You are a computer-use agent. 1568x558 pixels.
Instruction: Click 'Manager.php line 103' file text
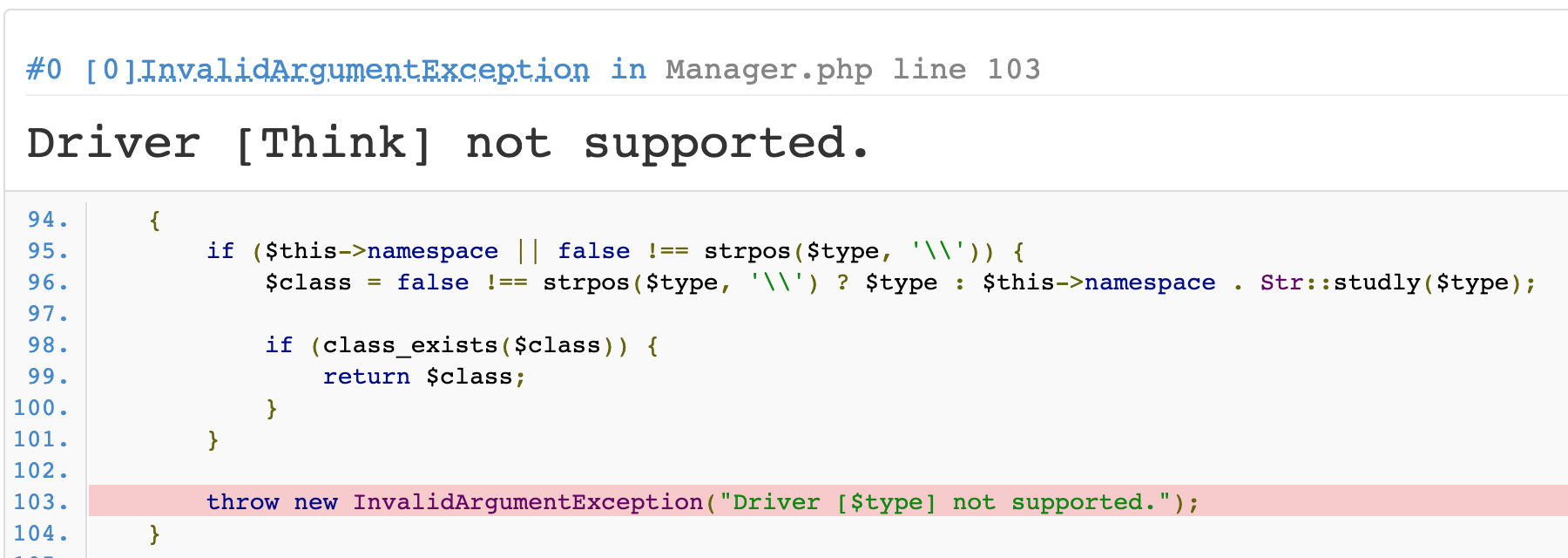852,69
